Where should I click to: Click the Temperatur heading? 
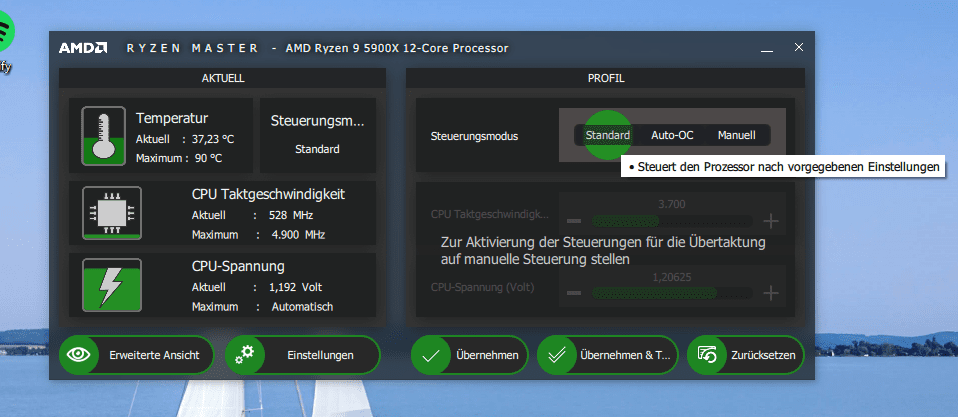(x=172, y=118)
